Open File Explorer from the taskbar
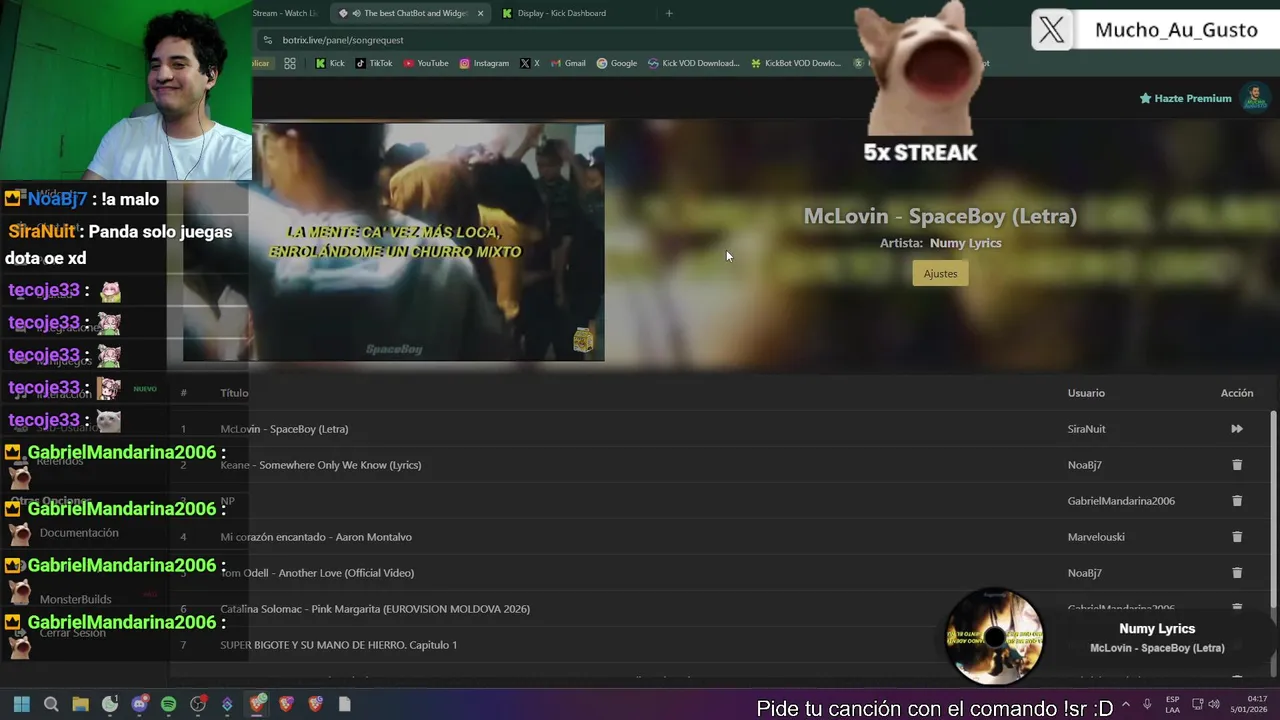 [x=80, y=704]
